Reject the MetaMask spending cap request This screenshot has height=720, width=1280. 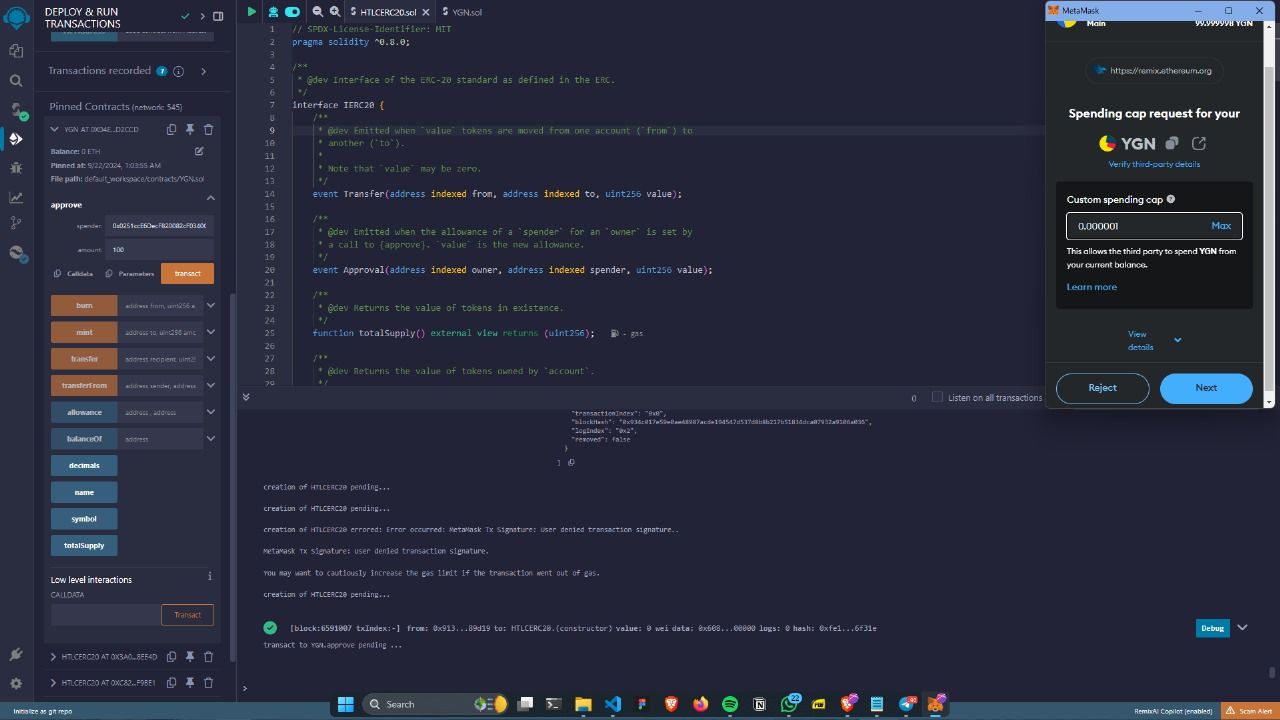[1102, 388]
